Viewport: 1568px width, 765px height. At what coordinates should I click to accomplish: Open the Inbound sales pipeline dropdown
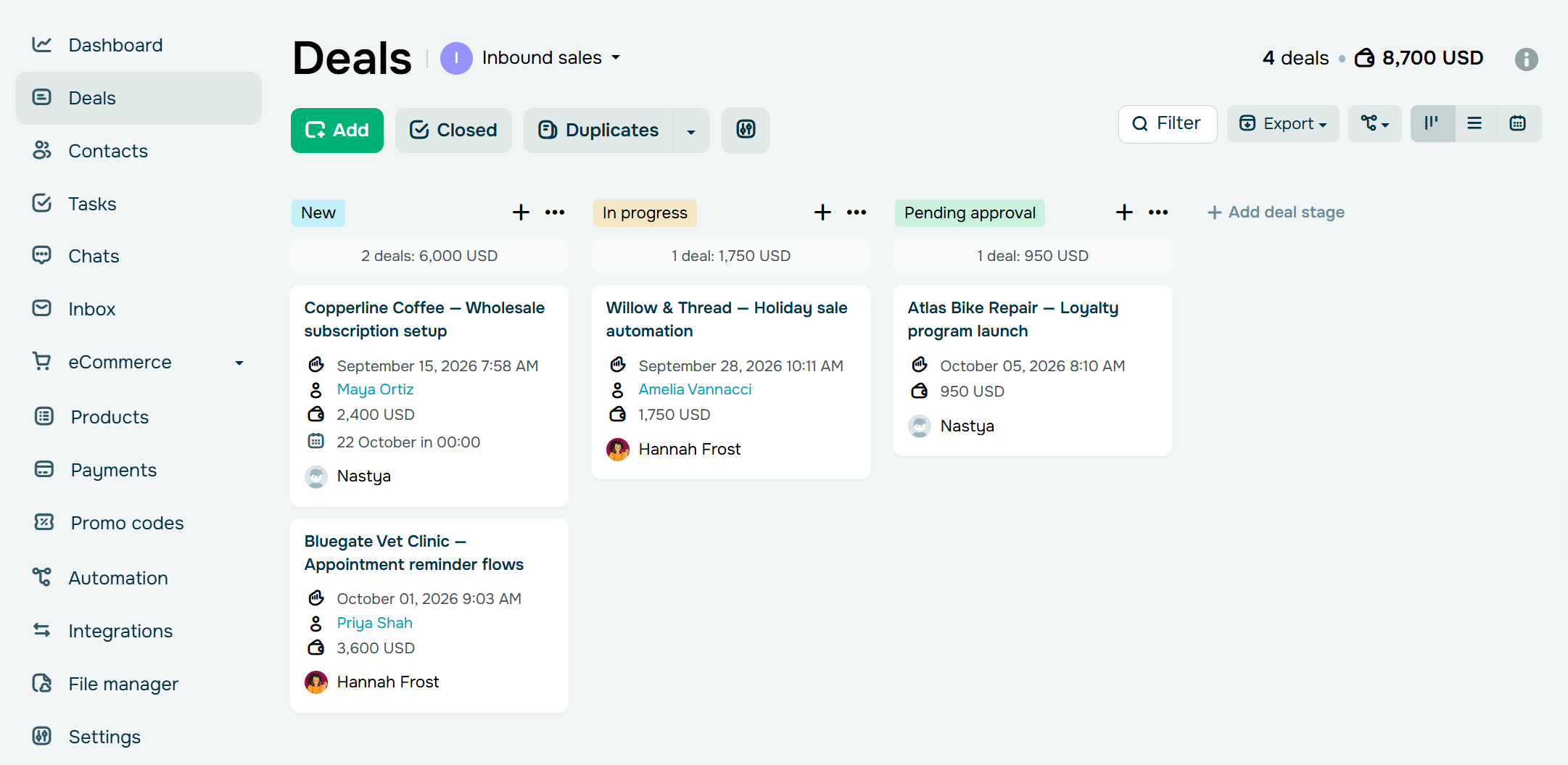pyautogui.click(x=531, y=58)
